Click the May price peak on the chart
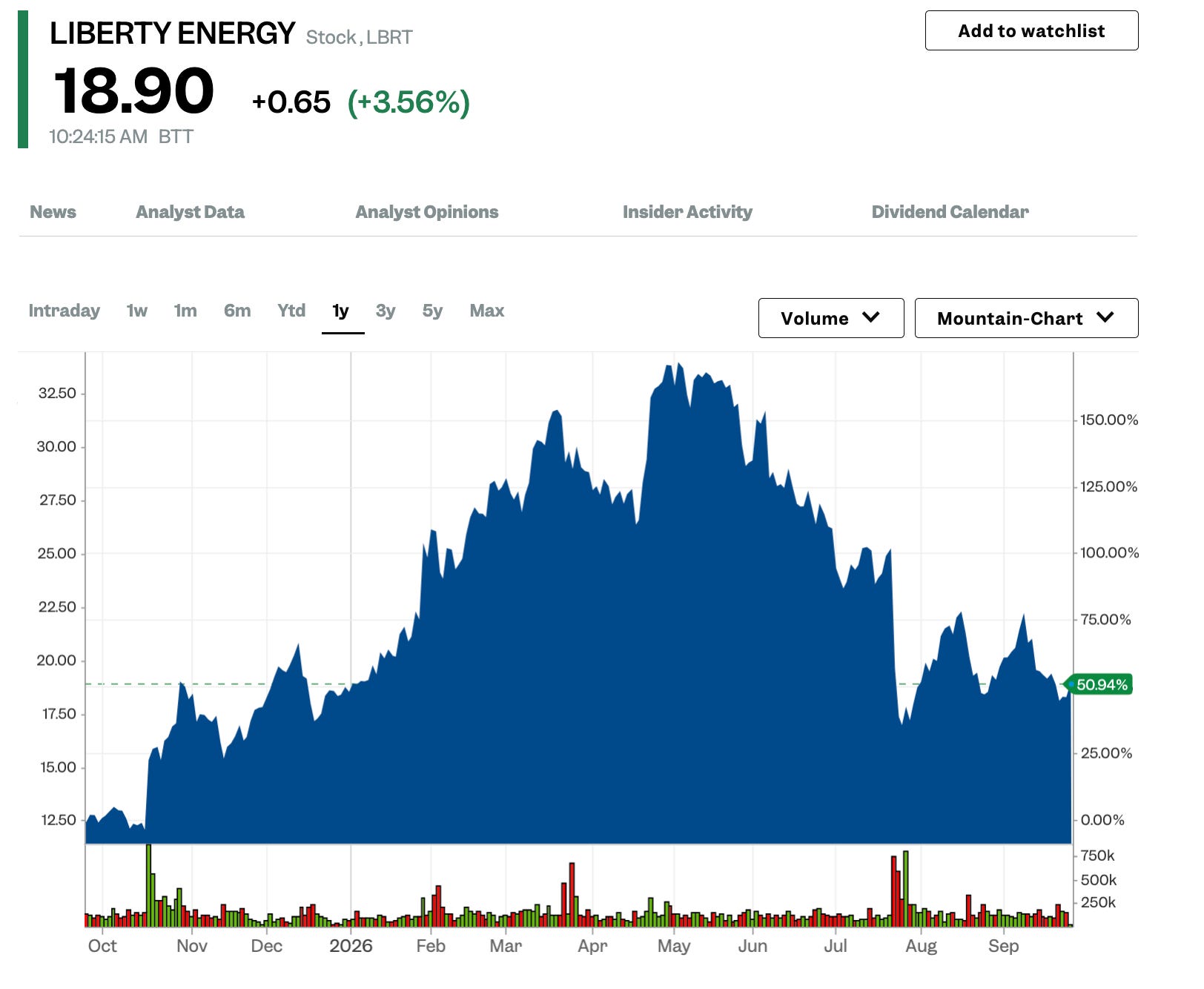The image size is (1204, 989). (x=678, y=366)
